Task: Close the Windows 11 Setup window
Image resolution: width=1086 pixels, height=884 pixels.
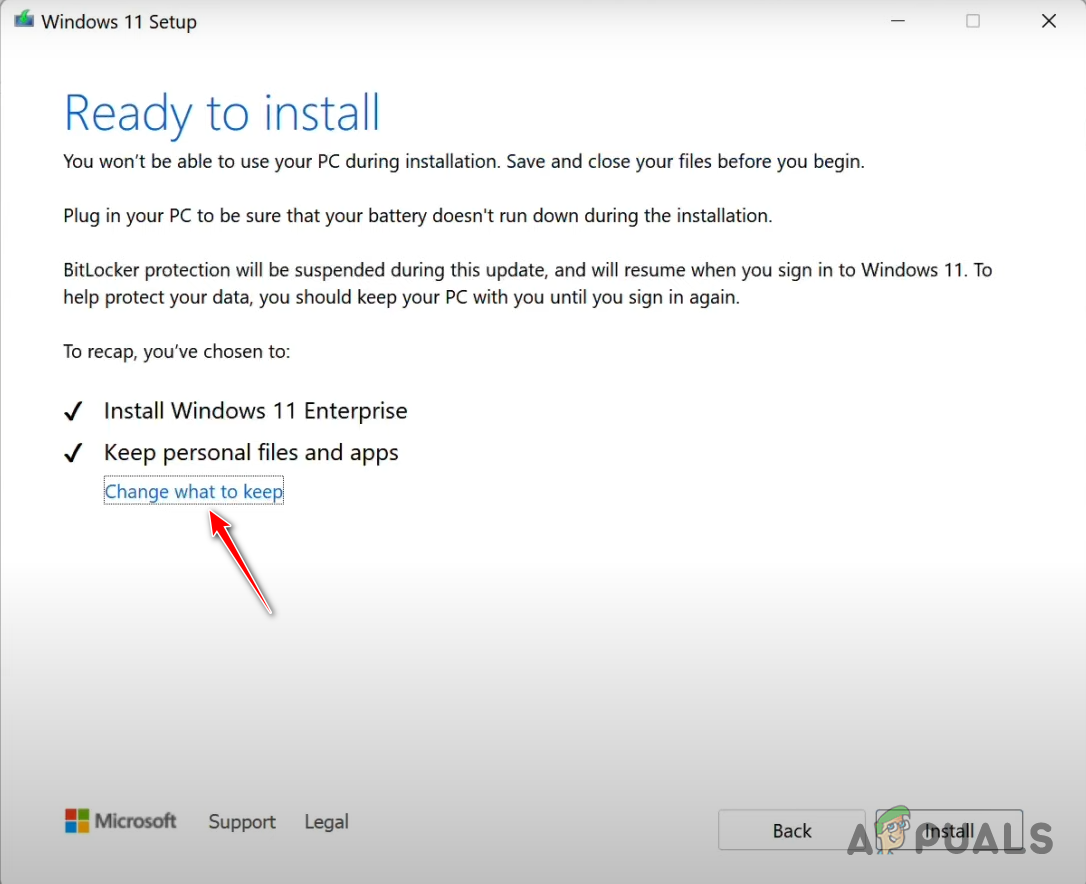Action: point(1049,21)
